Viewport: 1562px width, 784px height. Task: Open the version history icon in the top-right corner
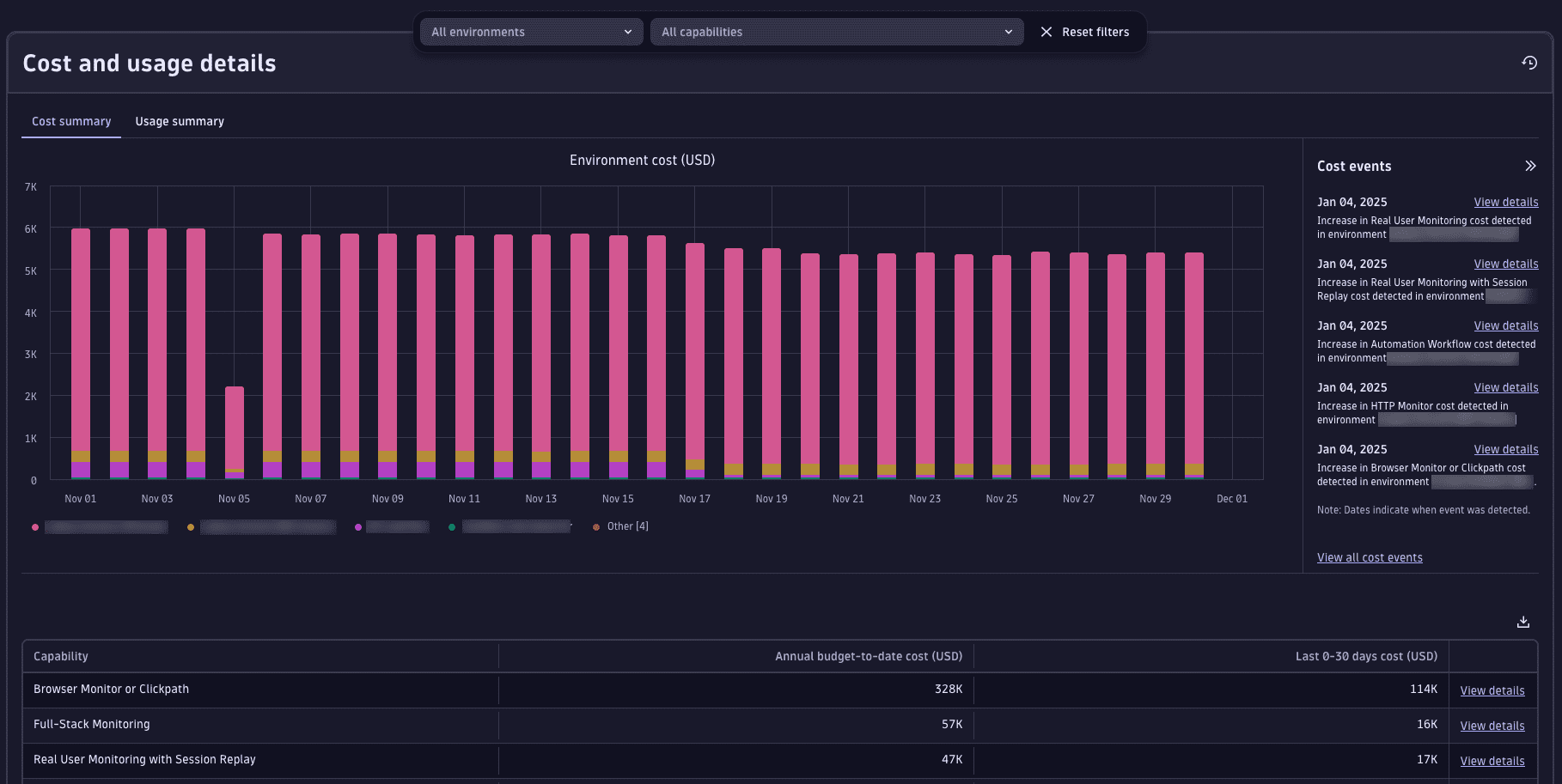tap(1530, 63)
